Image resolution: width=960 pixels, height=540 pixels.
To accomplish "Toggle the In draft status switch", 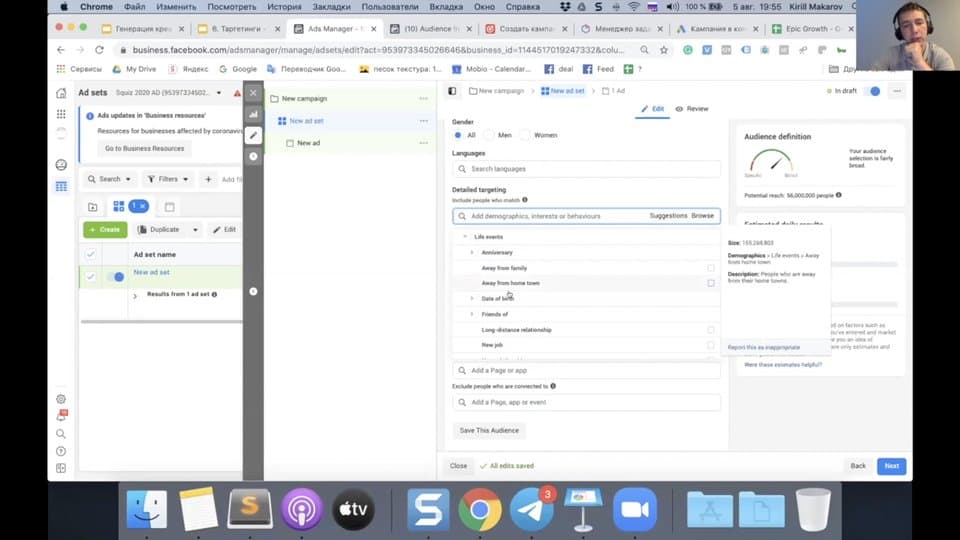I will coord(874,91).
